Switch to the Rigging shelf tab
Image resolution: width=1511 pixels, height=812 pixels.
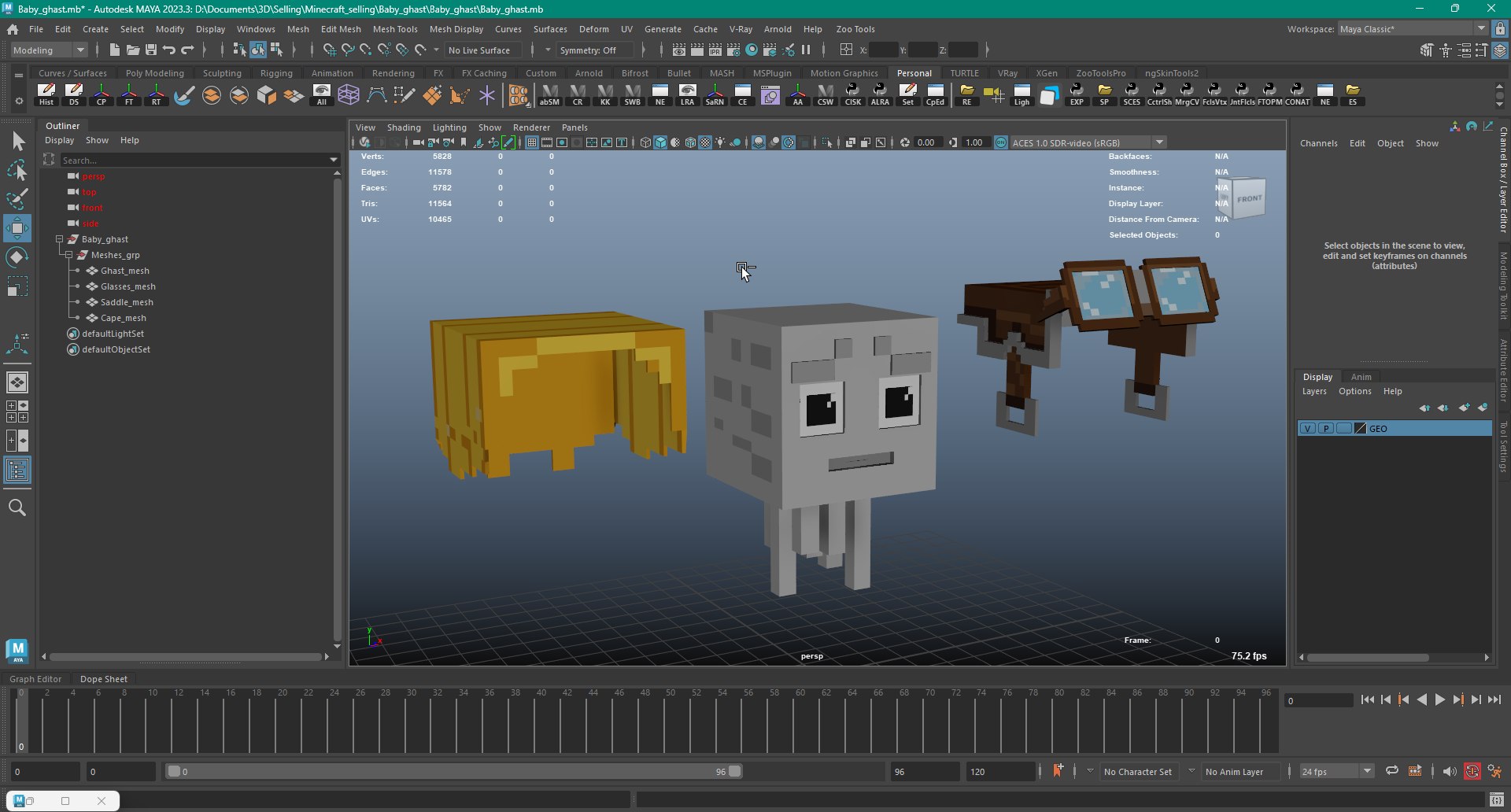pos(276,72)
